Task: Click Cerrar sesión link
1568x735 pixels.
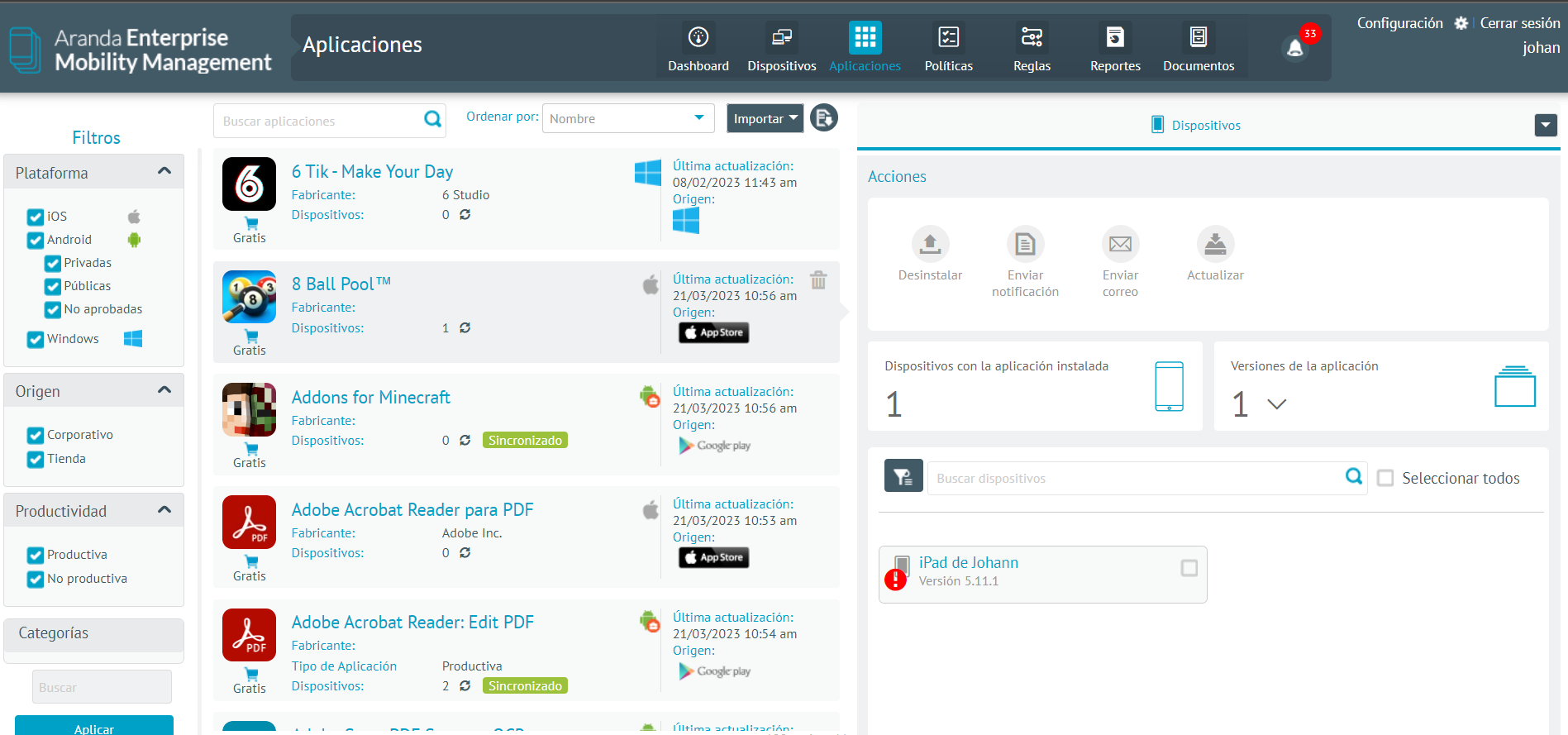Action: [1519, 23]
